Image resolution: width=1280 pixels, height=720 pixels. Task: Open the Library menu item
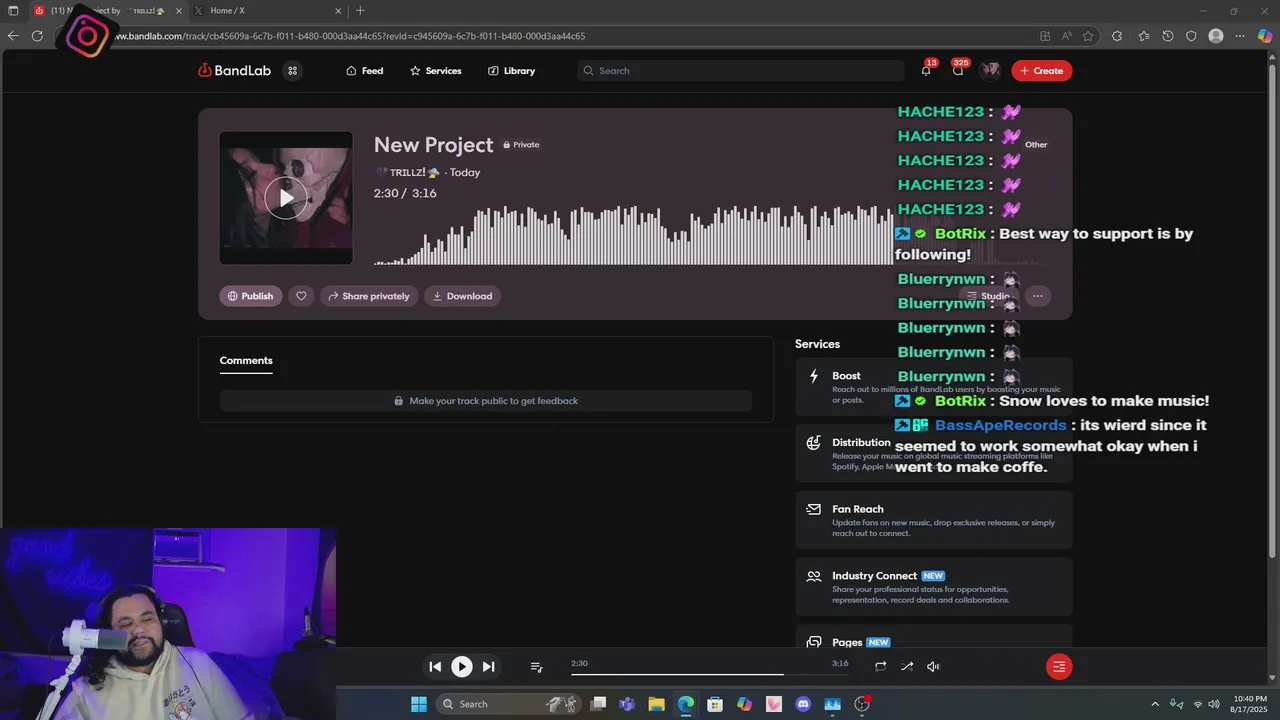pyautogui.click(x=511, y=71)
